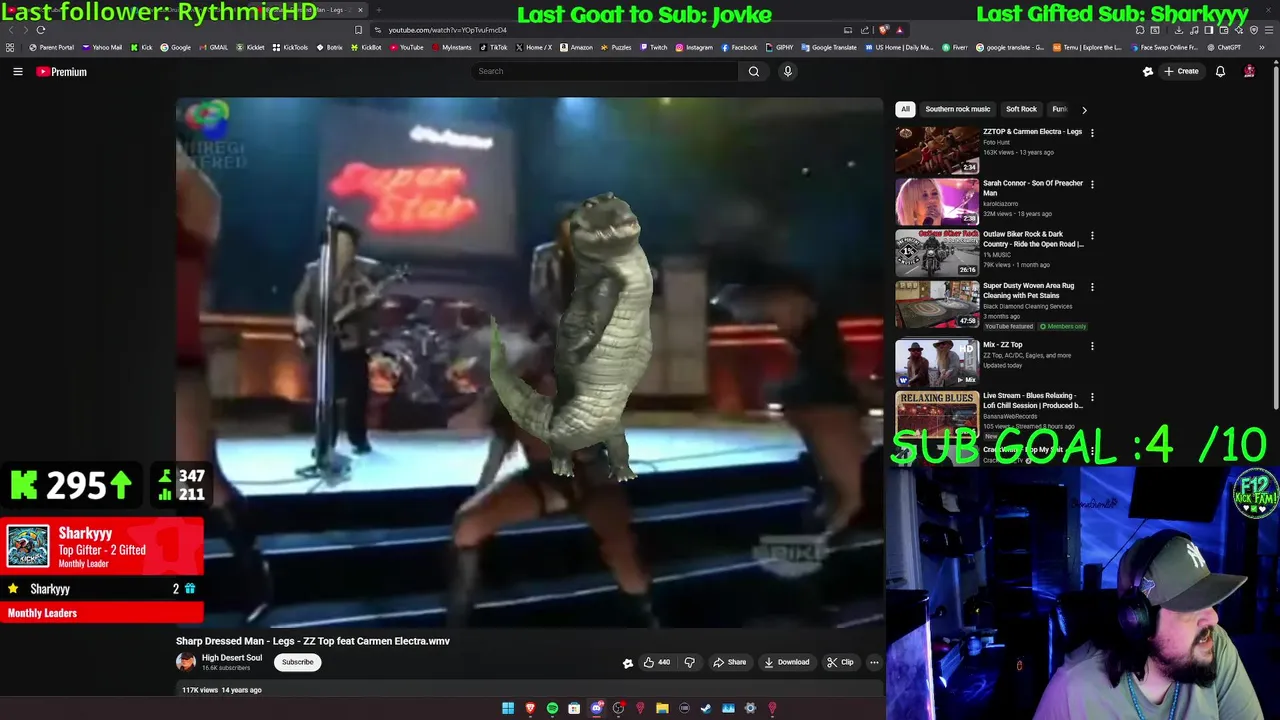
Task: Open the Yahoo Mail bookmark
Action: [102, 47]
